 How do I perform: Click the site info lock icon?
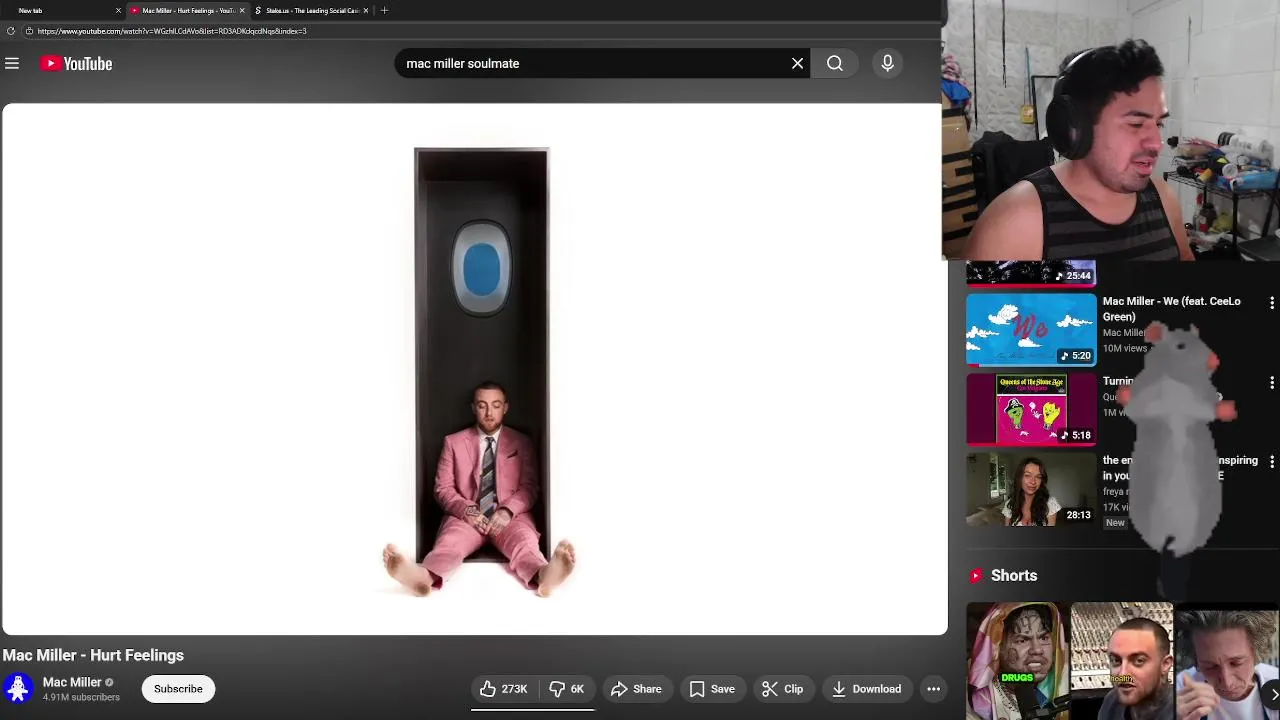29,31
